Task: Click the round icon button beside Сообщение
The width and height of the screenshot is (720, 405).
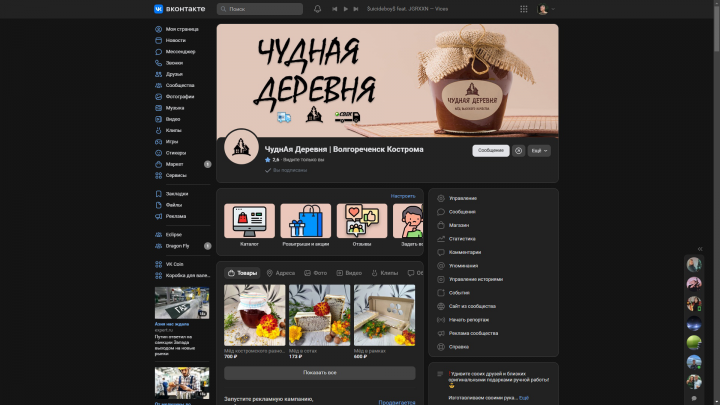Action: pyautogui.click(x=518, y=151)
